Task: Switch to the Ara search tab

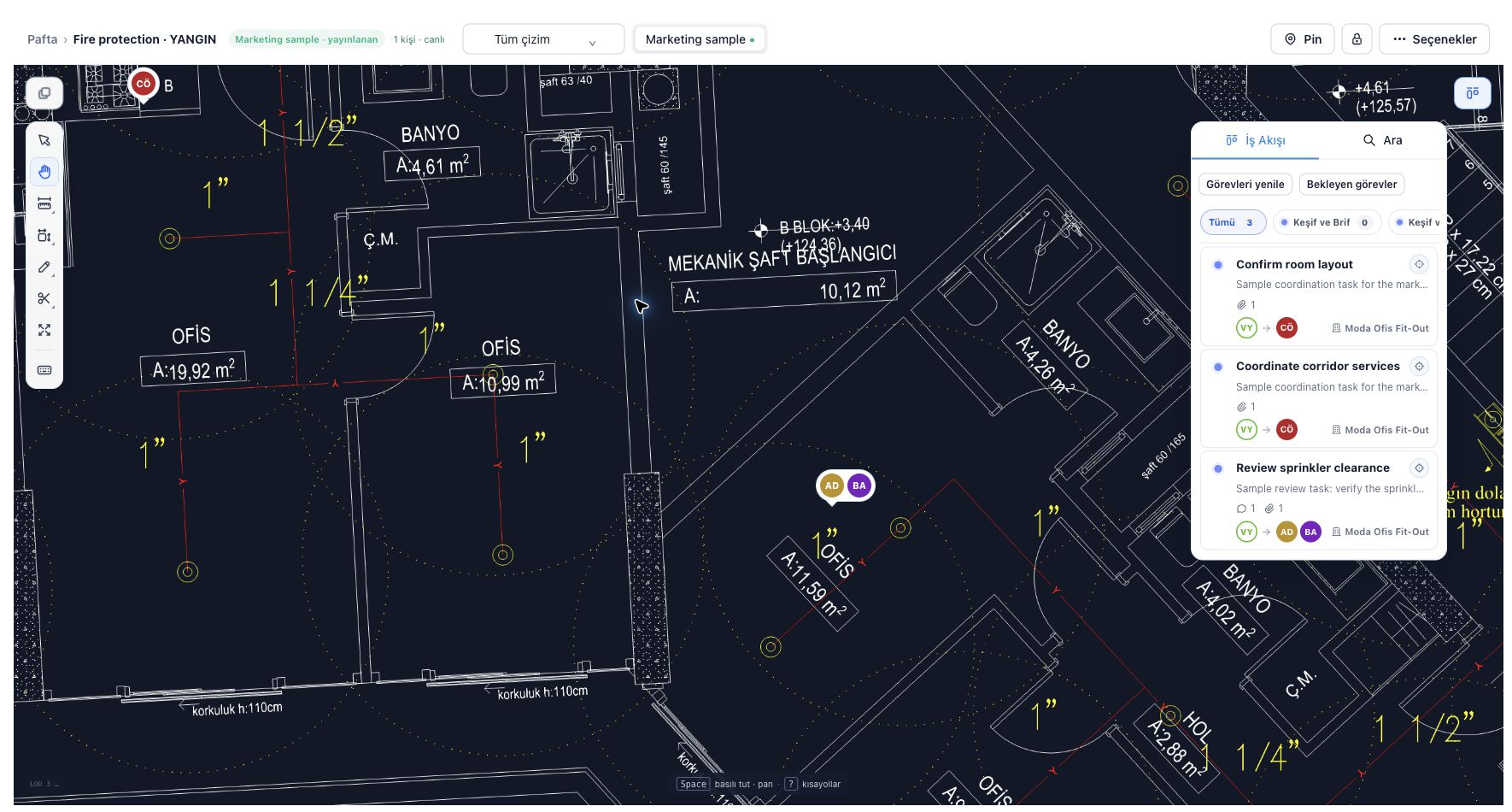Action: coord(1382,140)
